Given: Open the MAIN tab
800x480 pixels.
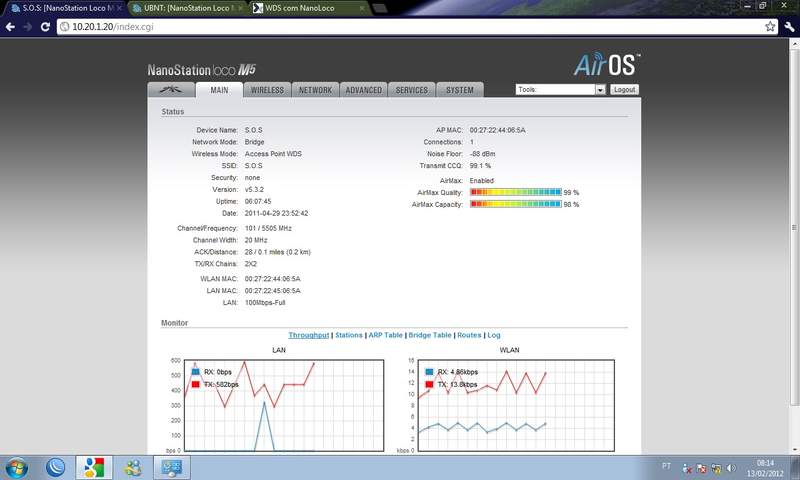Looking at the screenshot, I should click(219, 90).
